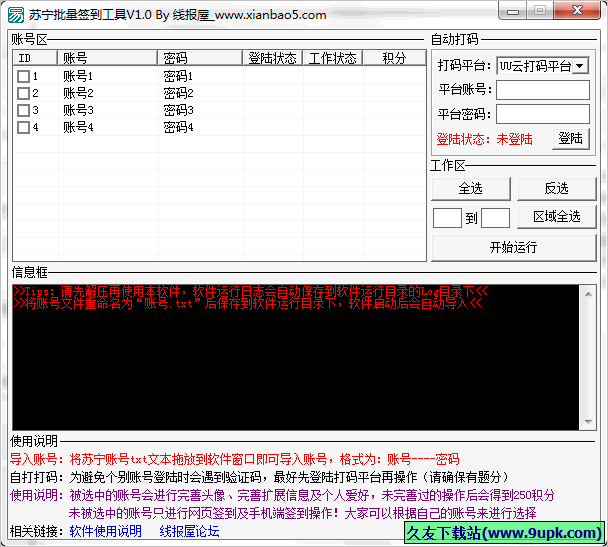Check the checkbox for account row 4

pyautogui.click(x=23, y=128)
